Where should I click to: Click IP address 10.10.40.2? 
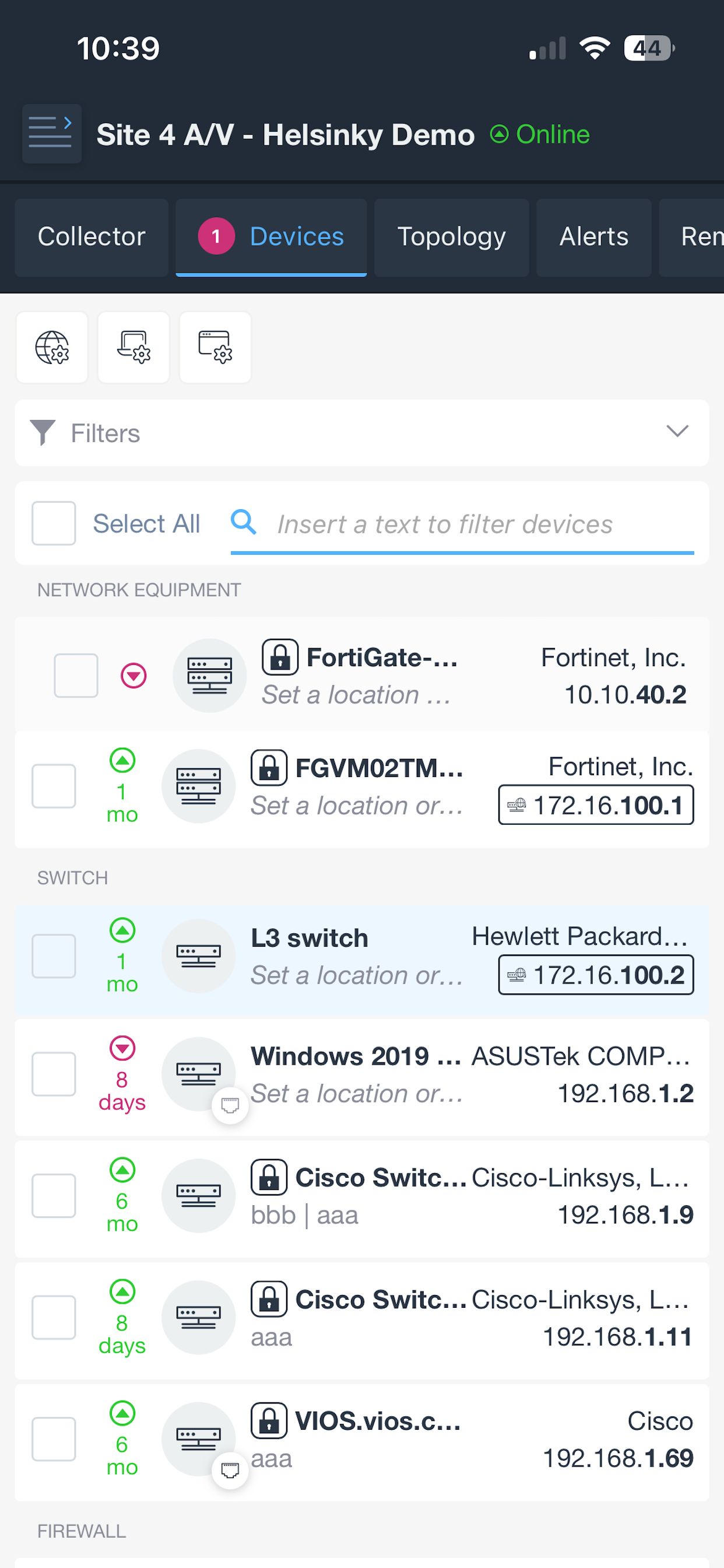click(625, 695)
